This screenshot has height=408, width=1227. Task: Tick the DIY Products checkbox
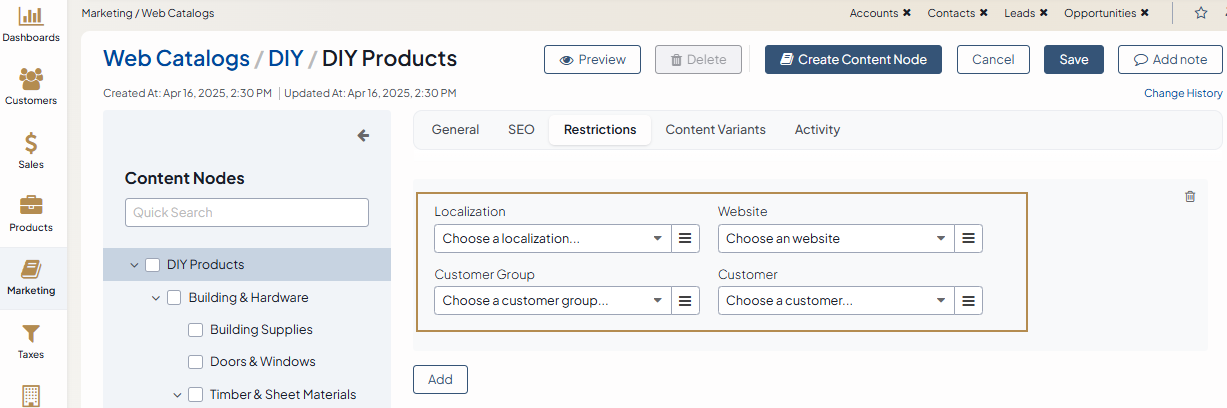tap(153, 265)
